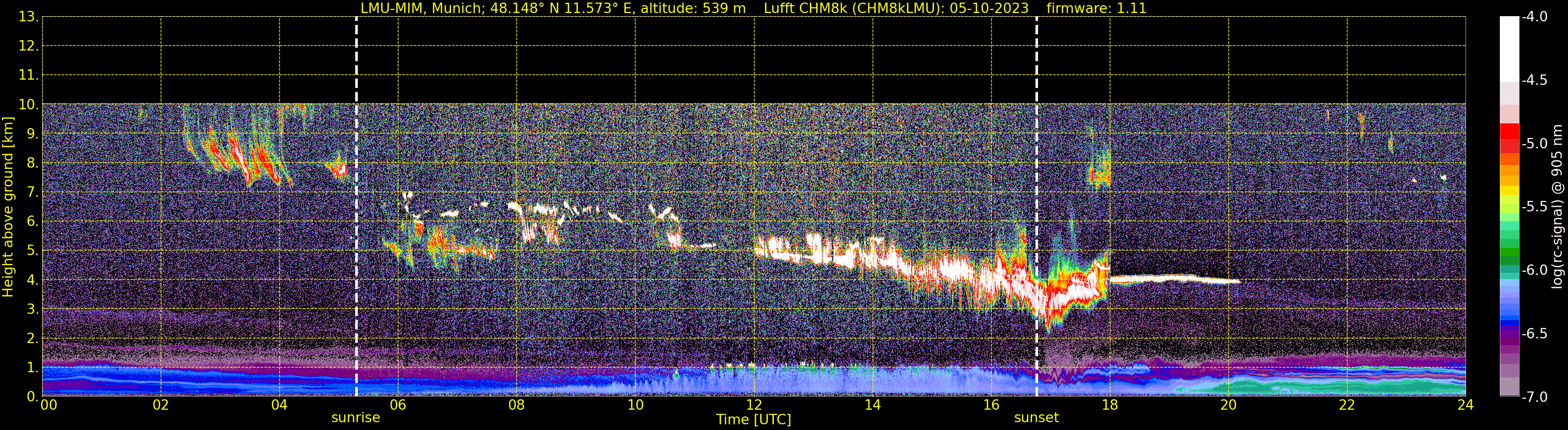Click the 'LMU-MIM, Munich' station title text
The height and width of the screenshot is (430, 1568).
pyautogui.click(x=422, y=8)
